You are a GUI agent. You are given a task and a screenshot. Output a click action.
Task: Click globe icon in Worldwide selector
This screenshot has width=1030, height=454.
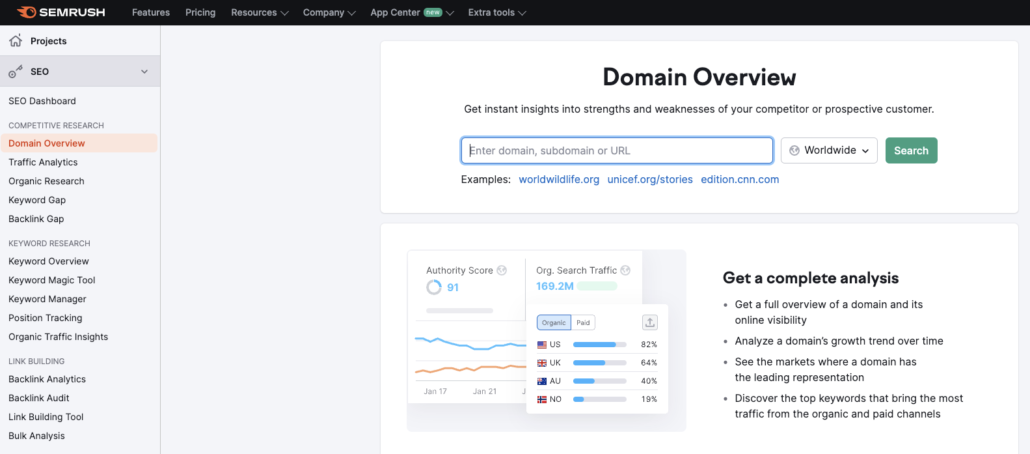click(794, 150)
